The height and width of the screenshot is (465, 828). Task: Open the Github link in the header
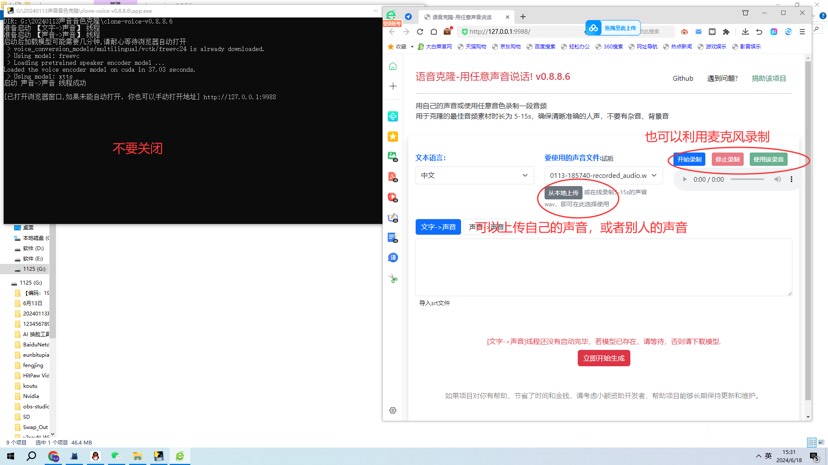[683, 78]
